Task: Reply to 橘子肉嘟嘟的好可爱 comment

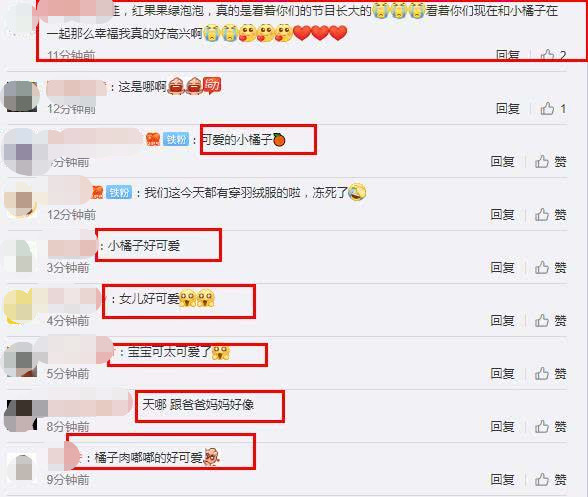Action: (502, 479)
